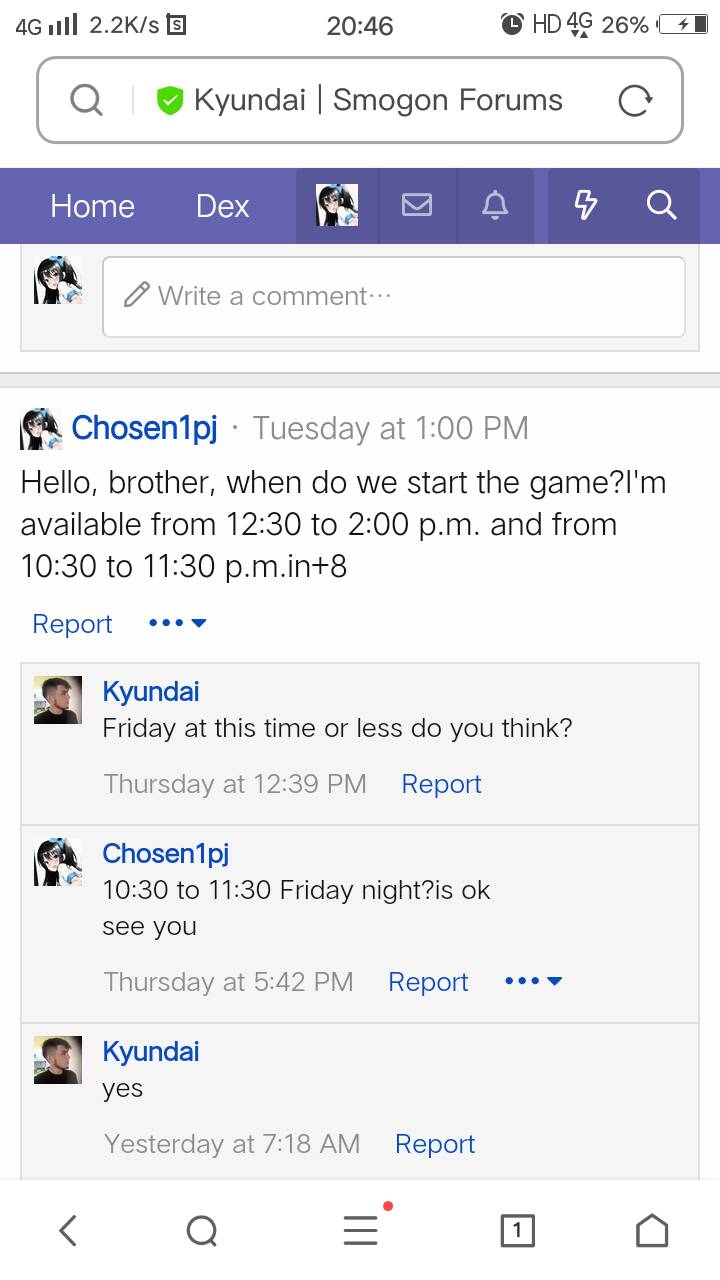Tap Kyundai's avatar next to the 'yes' reply
This screenshot has height=1280, width=720.
(x=58, y=1060)
